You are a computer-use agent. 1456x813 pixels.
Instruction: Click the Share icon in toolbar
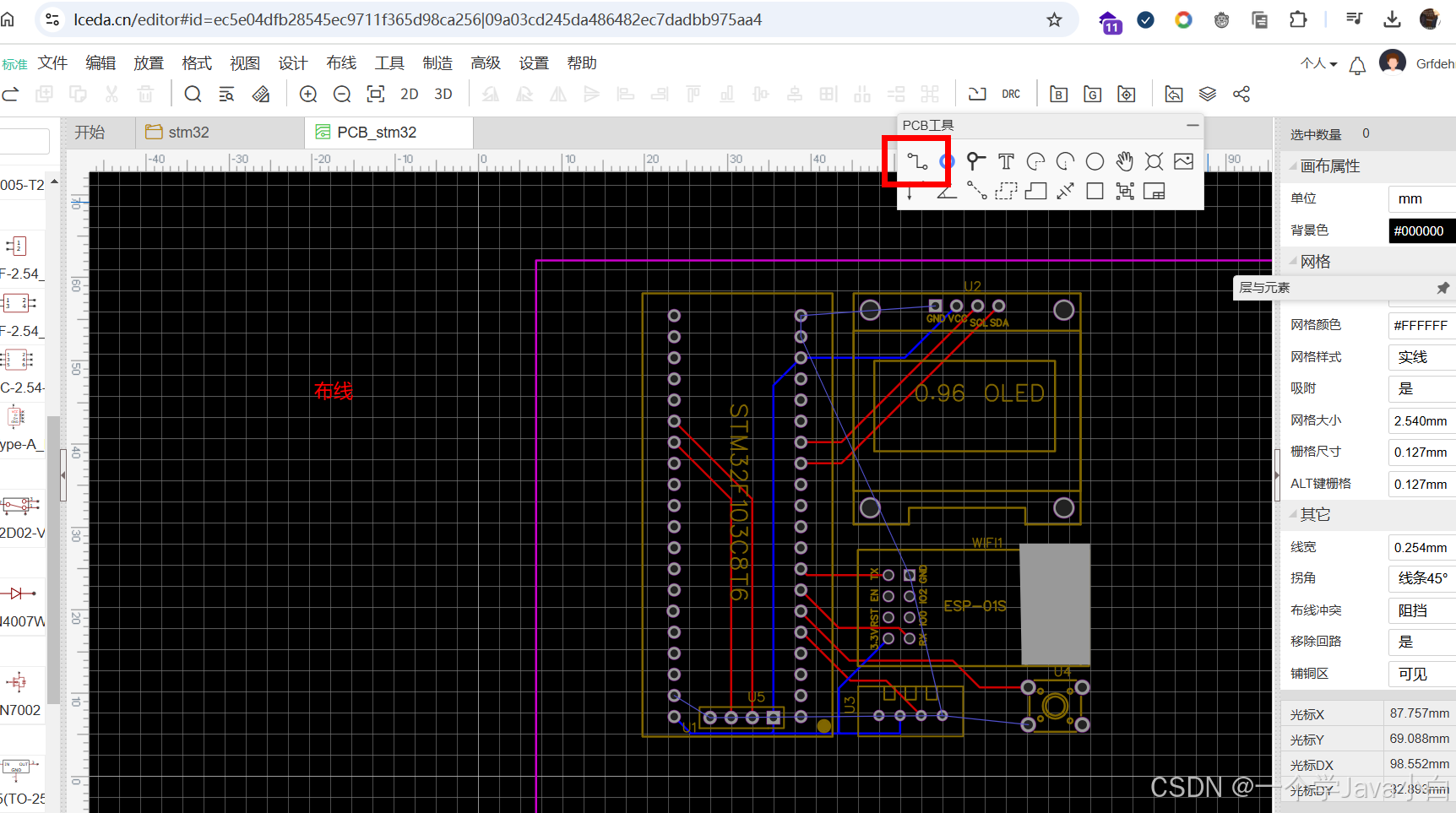[x=1241, y=95]
